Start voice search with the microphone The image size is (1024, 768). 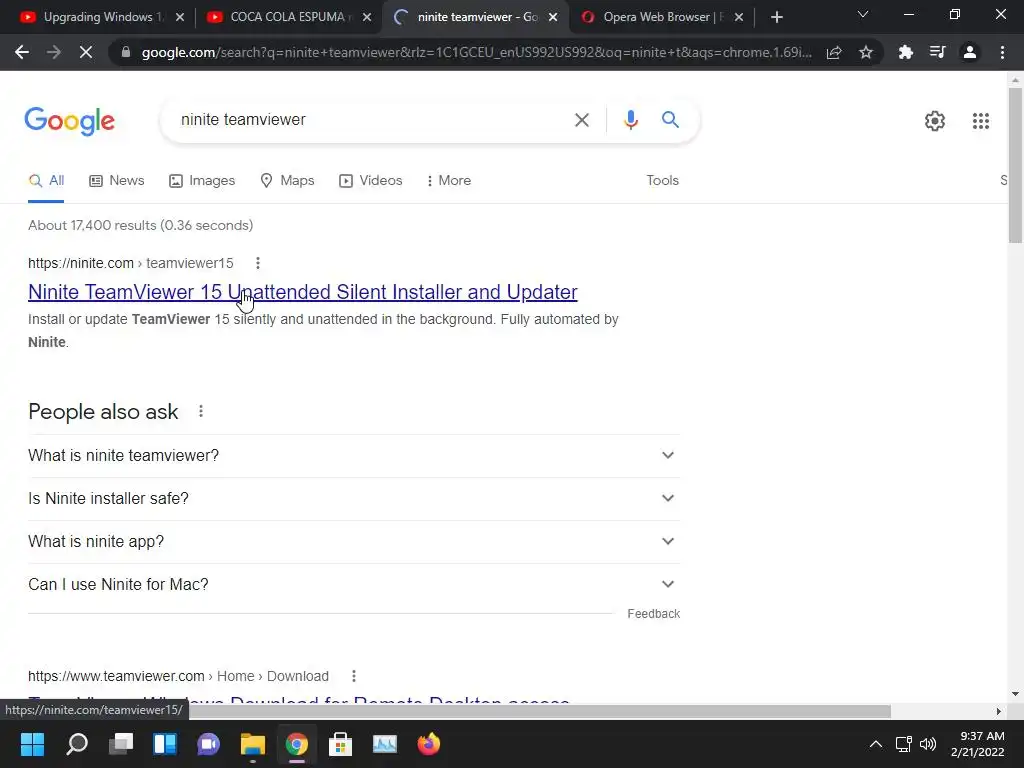click(x=630, y=120)
